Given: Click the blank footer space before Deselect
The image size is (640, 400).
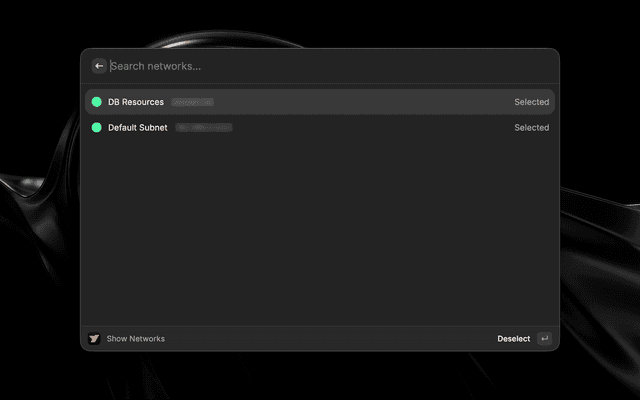Looking at the screenshot, I should (x=330, y=339).
